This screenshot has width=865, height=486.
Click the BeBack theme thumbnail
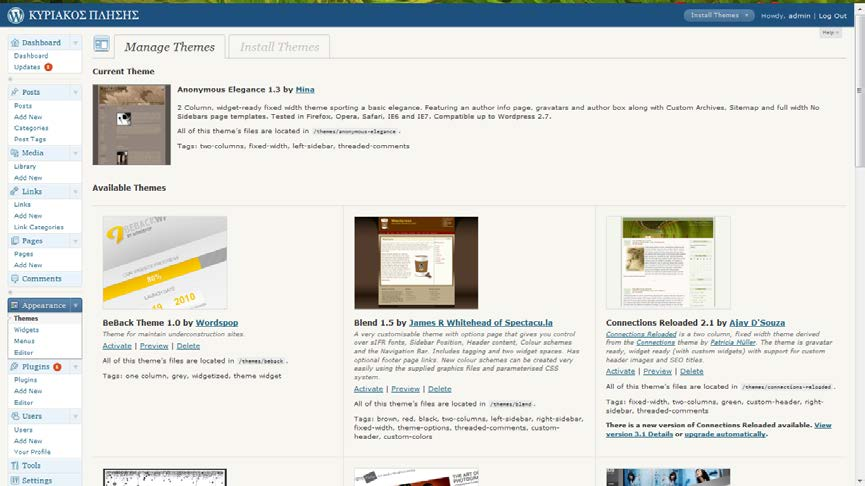tap(165, 263)
